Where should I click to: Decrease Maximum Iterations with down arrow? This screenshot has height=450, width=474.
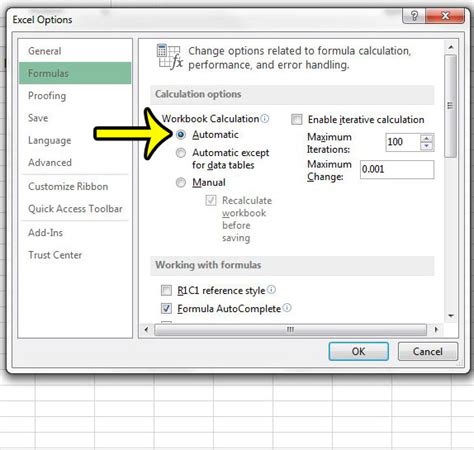[x=427, y=146]
